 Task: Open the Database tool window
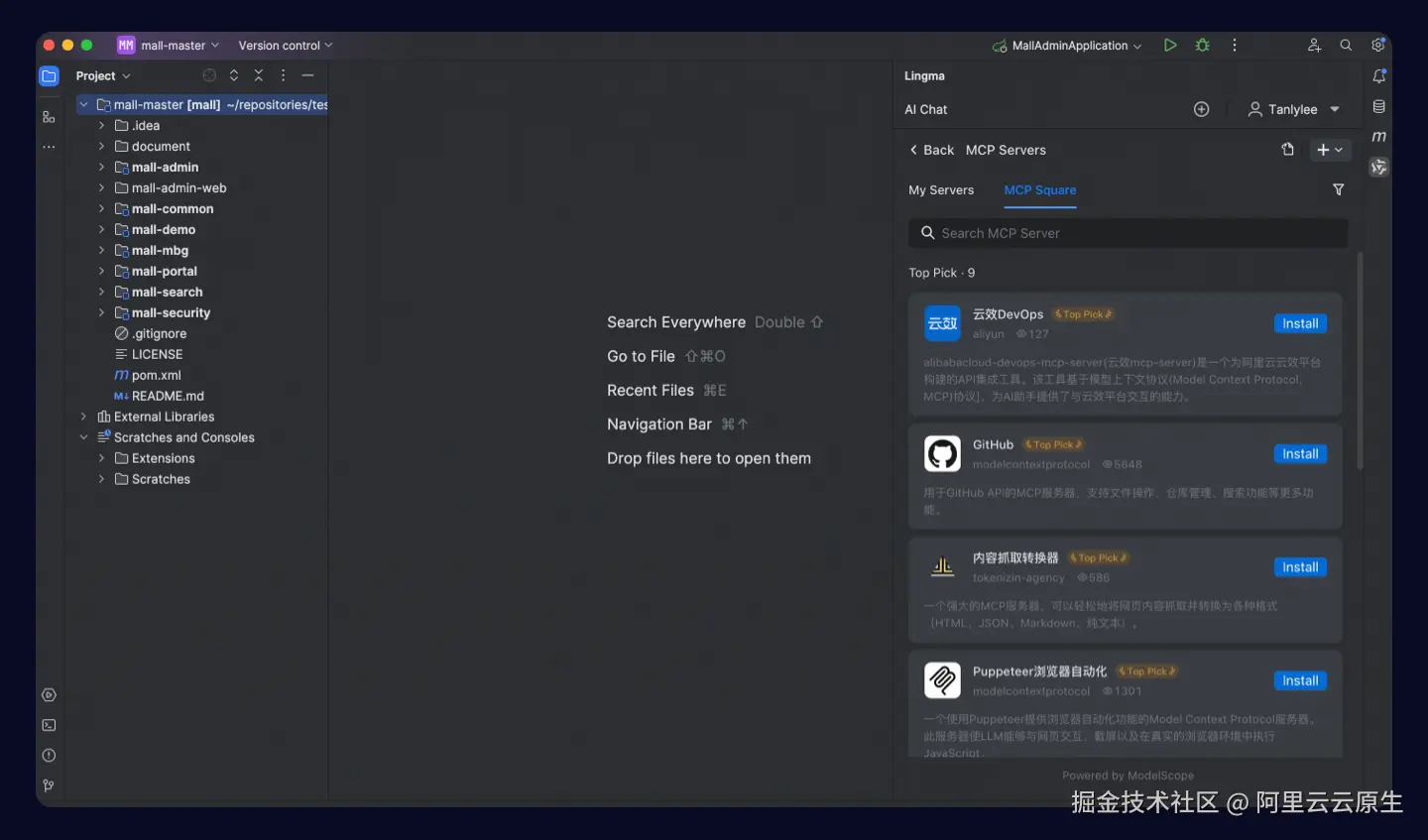(1379, 107)
